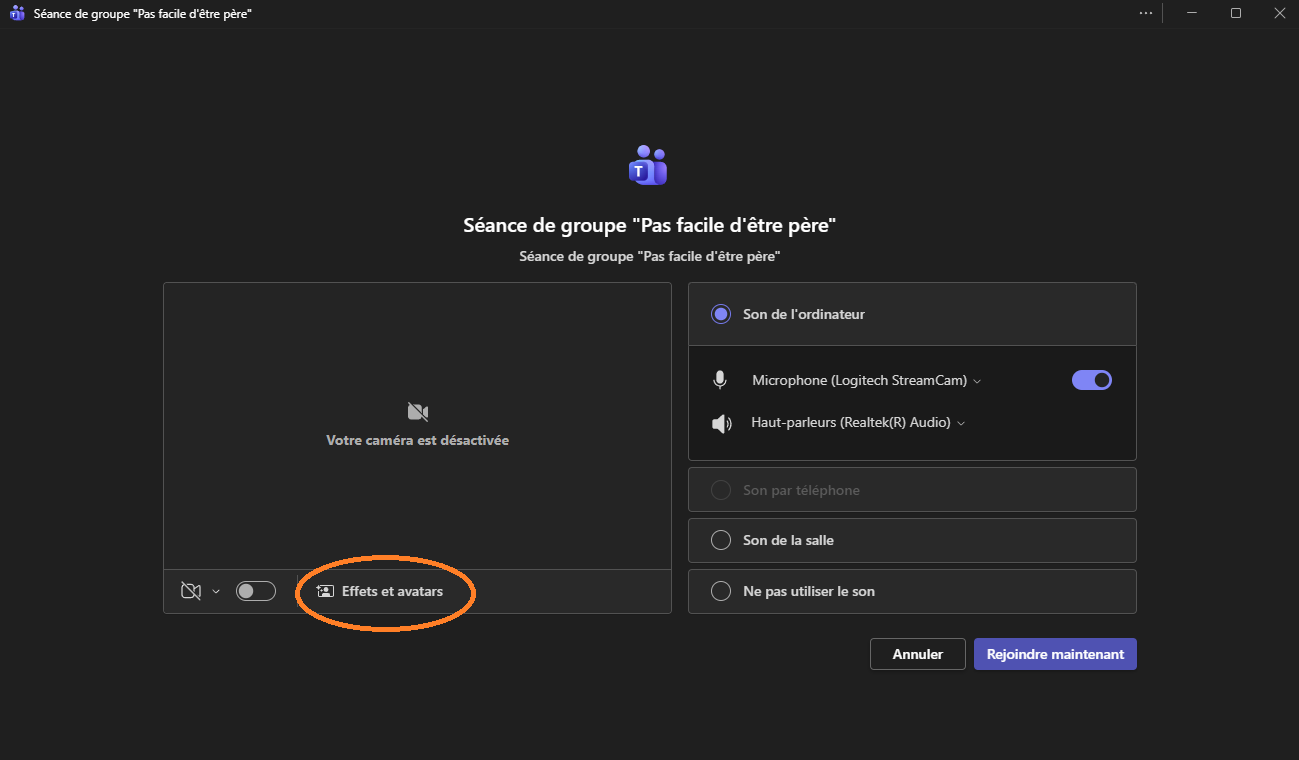Open Effets et avatars
The height and width of the screenshot is (760, 1299).
click(x=385, y=591)
